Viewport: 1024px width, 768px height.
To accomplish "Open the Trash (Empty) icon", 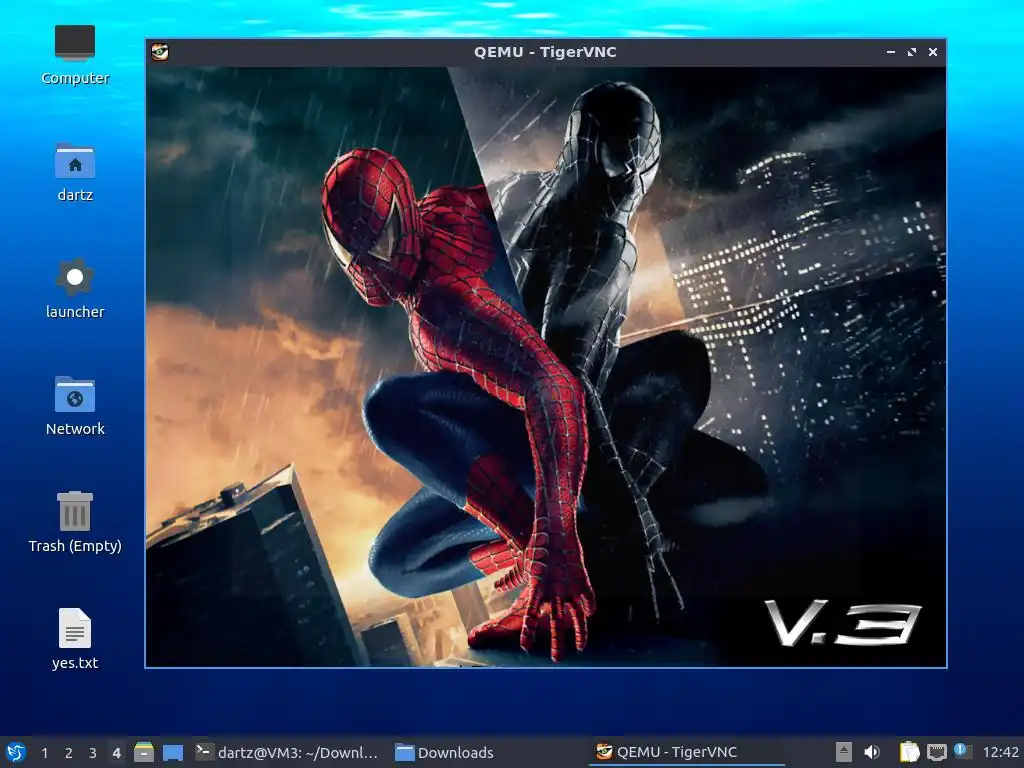I will (x=74, y=523).
